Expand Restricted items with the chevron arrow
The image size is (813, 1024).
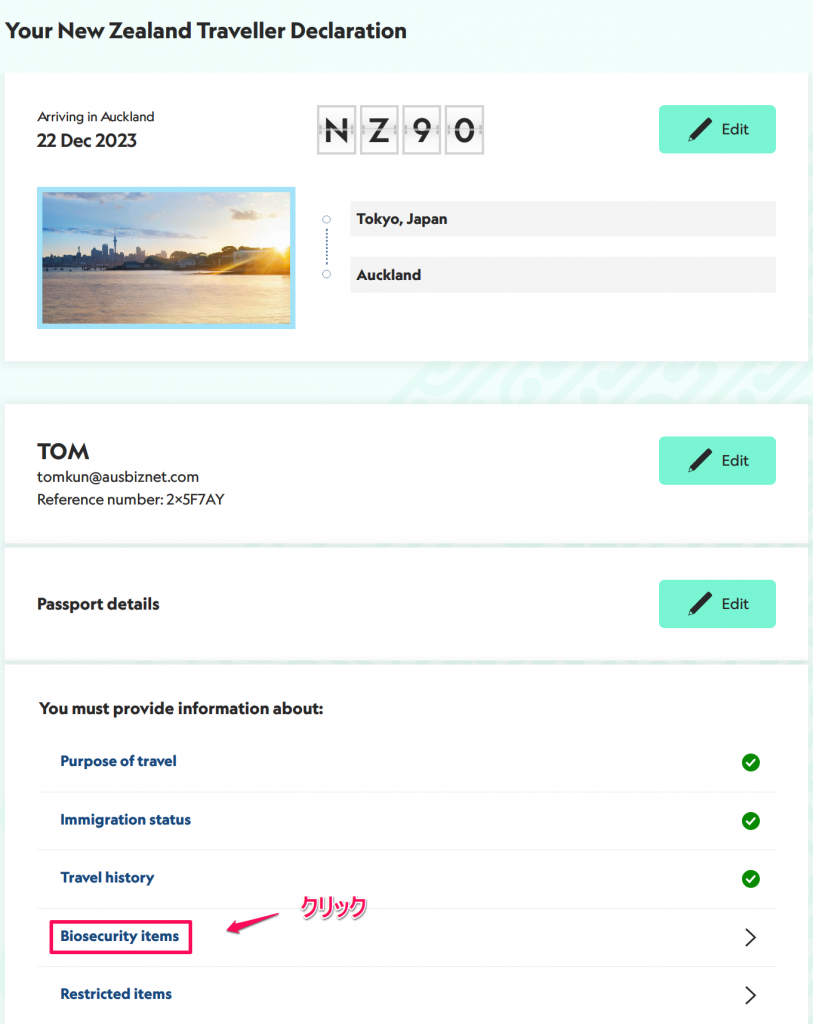(750, 995)
